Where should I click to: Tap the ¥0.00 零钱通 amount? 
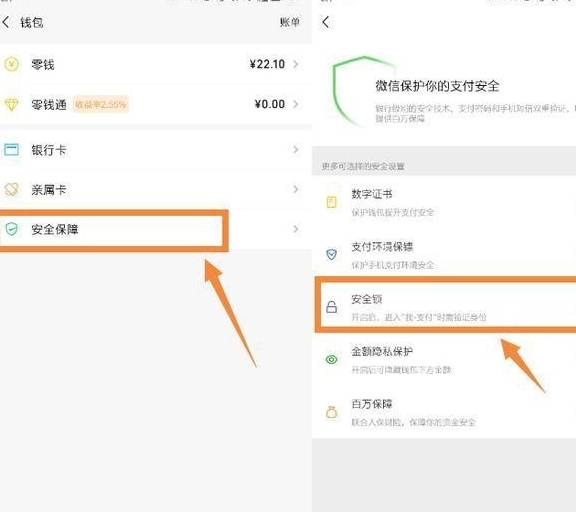[x=270, y=104]
